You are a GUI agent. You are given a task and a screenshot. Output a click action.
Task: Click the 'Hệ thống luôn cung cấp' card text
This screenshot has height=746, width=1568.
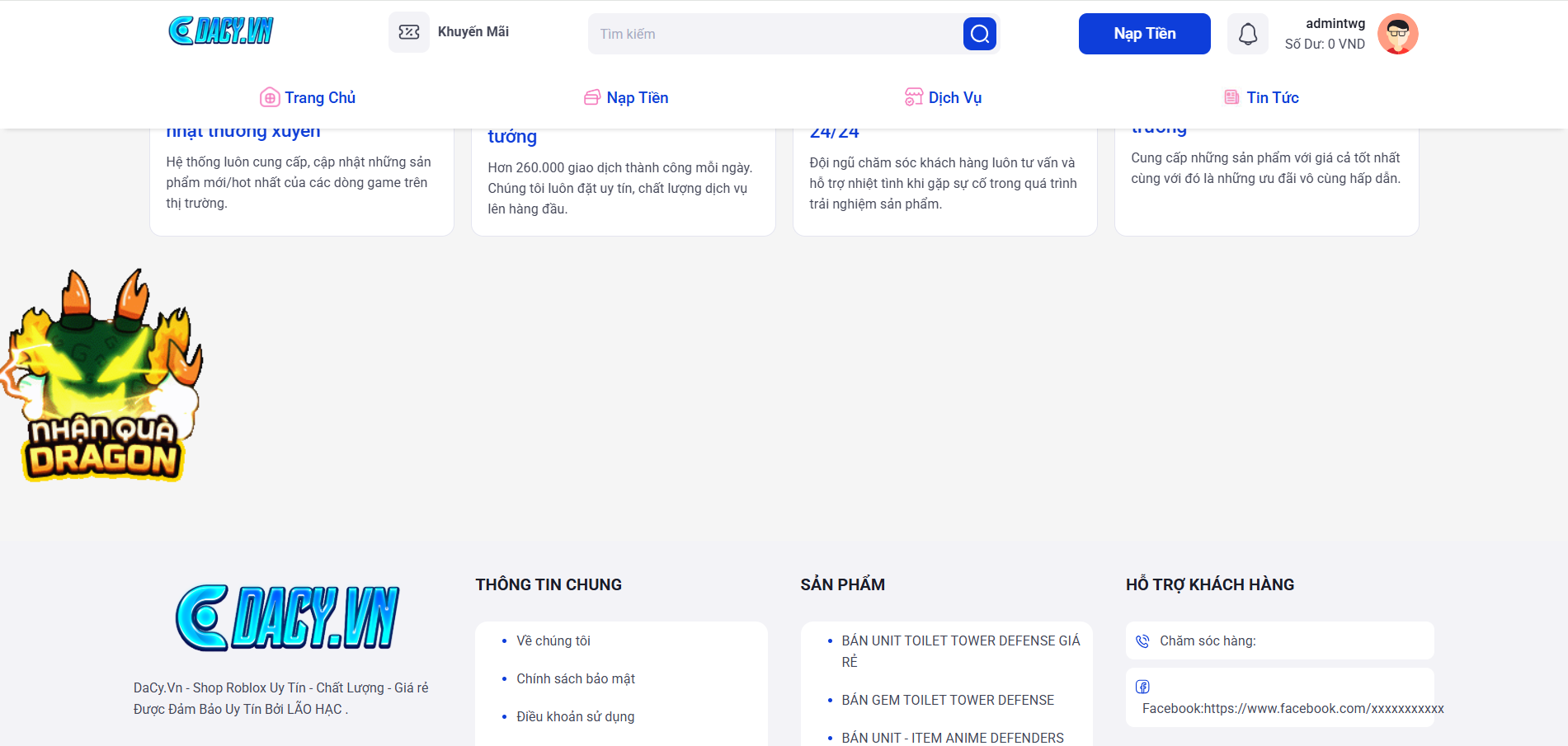299,183
